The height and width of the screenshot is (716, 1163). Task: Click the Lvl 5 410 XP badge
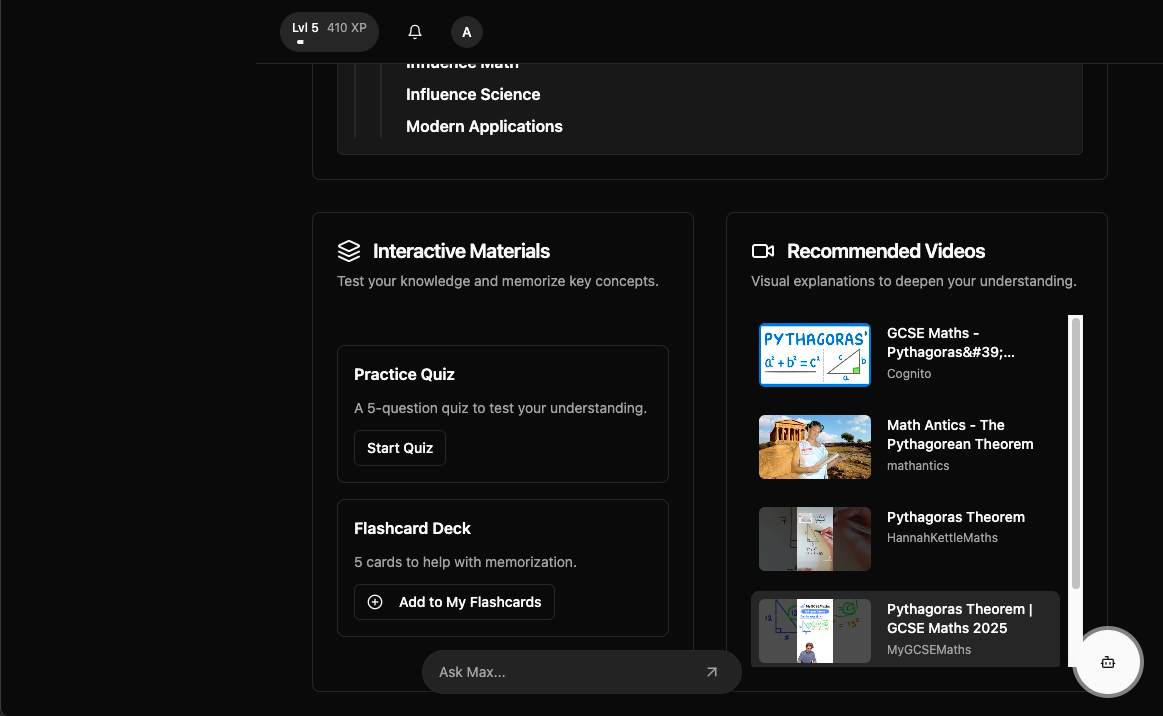[x=329, y=32]
